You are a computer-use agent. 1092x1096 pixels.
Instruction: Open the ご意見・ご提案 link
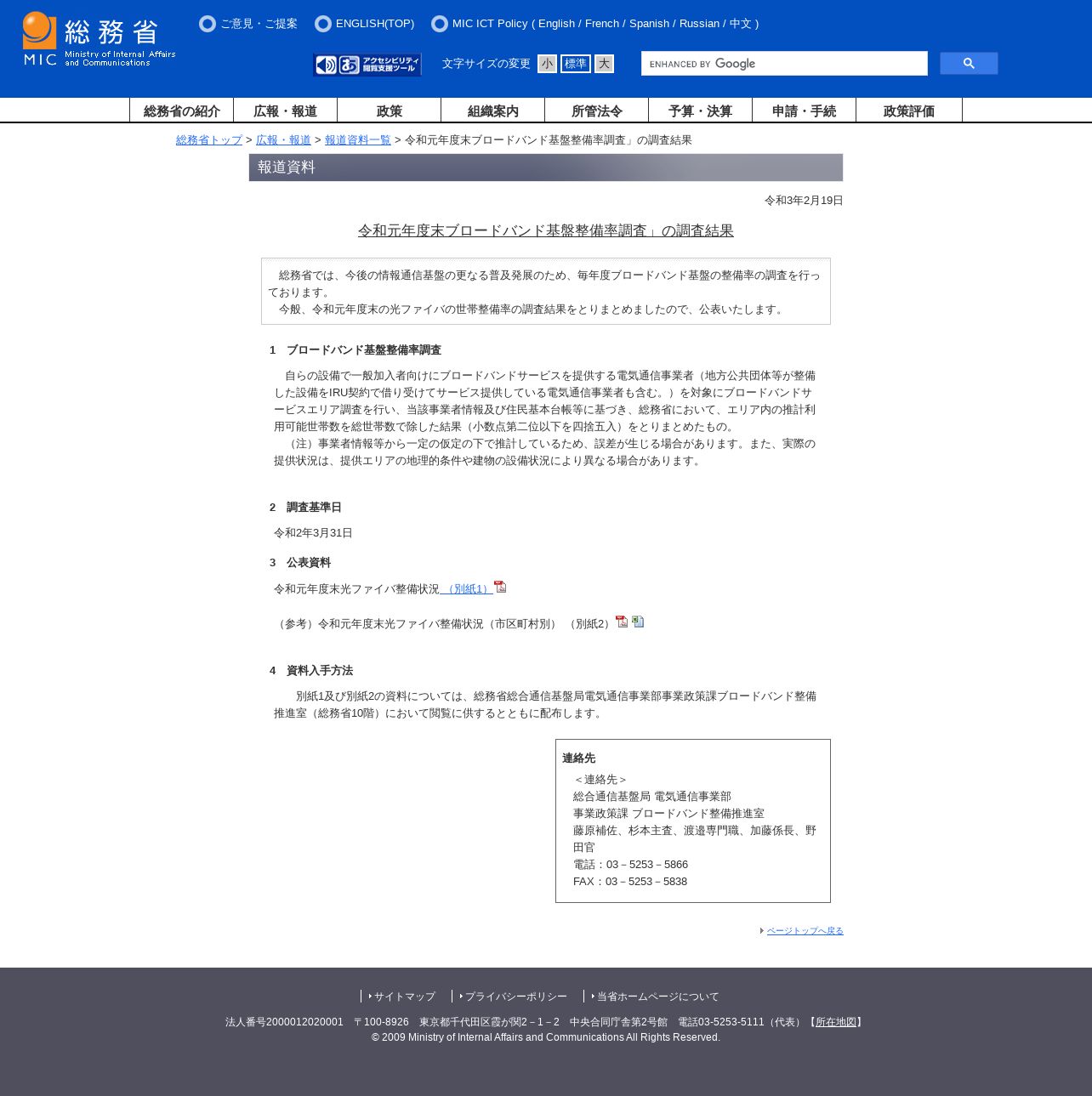(x=259, y=24)
